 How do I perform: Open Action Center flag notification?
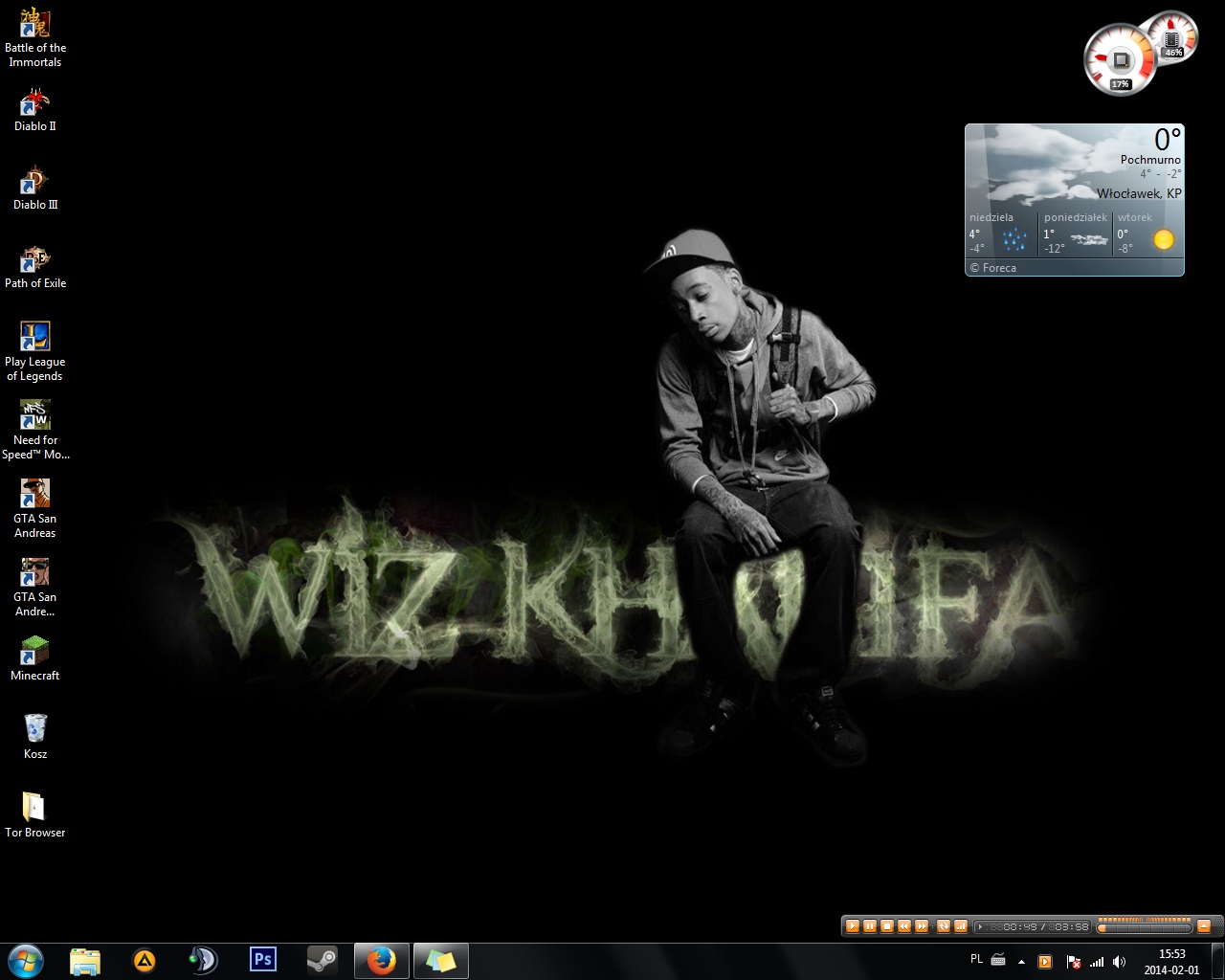point(1073,962)
